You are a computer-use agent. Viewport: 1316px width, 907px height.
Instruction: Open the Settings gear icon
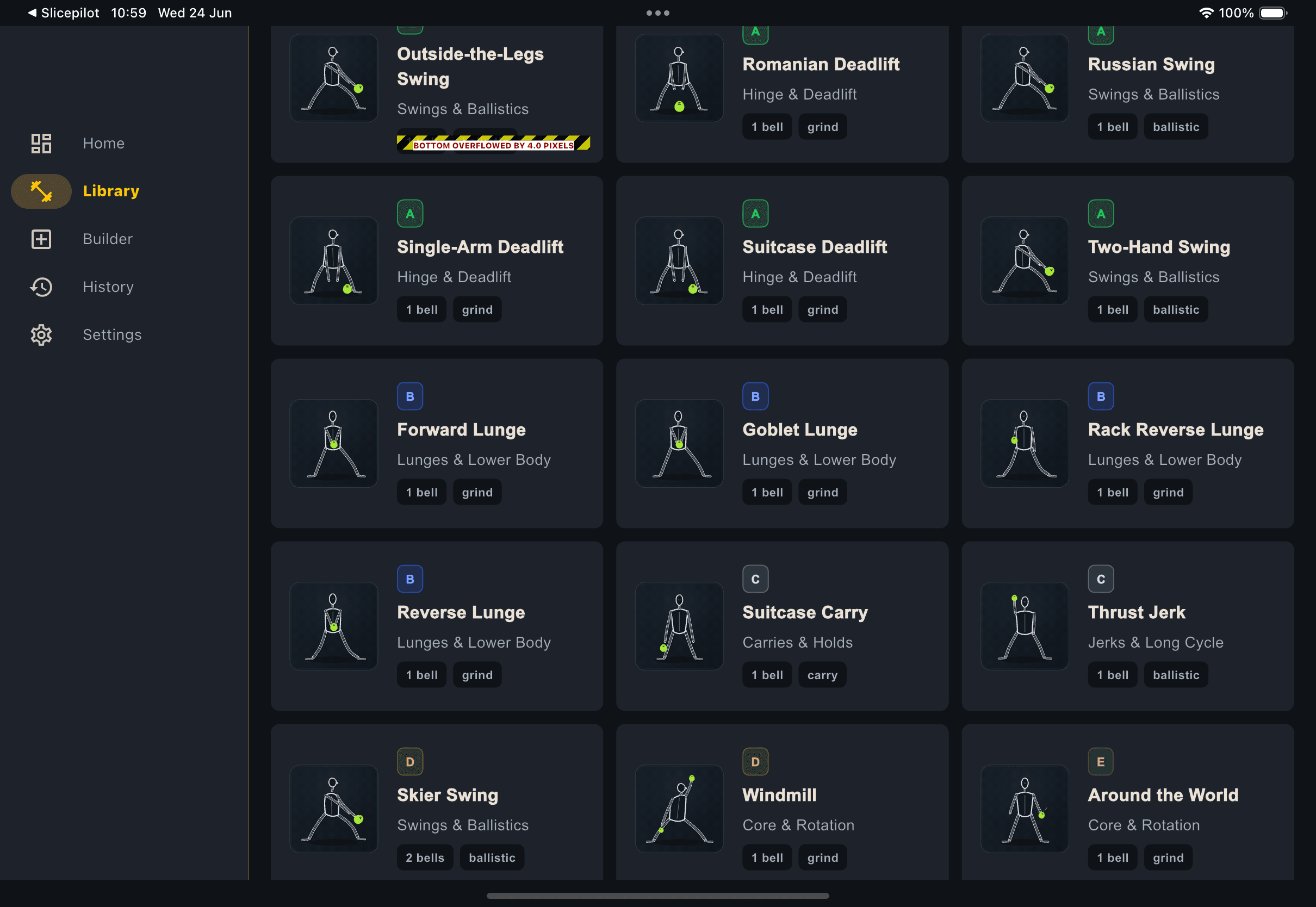(x=41, y=335)
